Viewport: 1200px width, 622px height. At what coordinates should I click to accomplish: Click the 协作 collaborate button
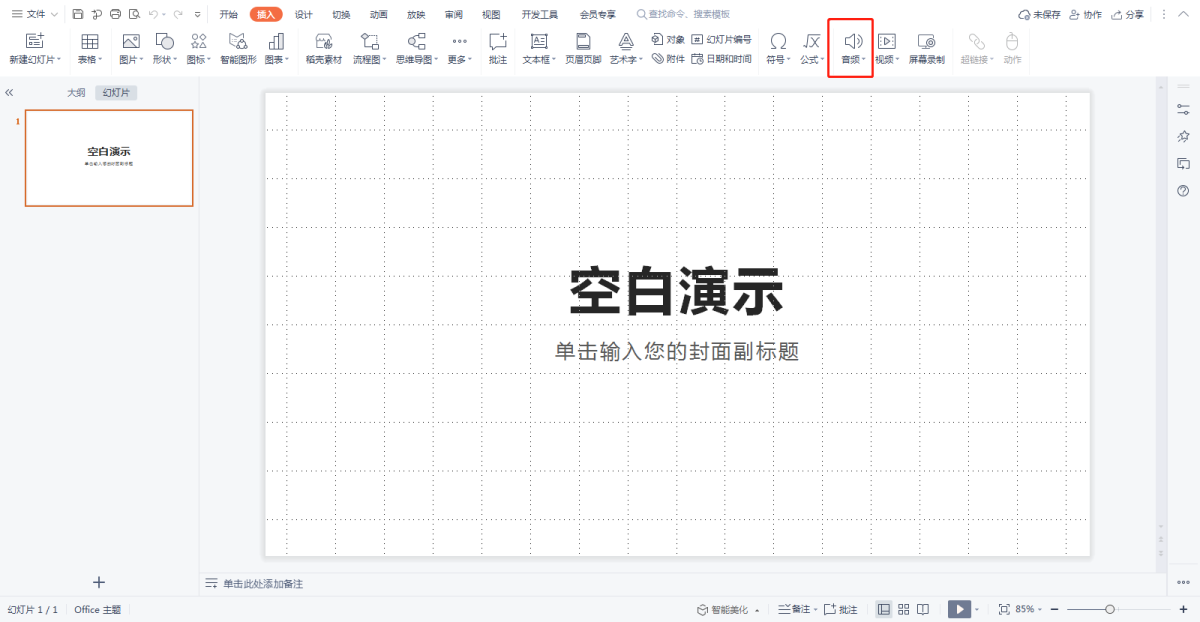tap(1085, 14)
